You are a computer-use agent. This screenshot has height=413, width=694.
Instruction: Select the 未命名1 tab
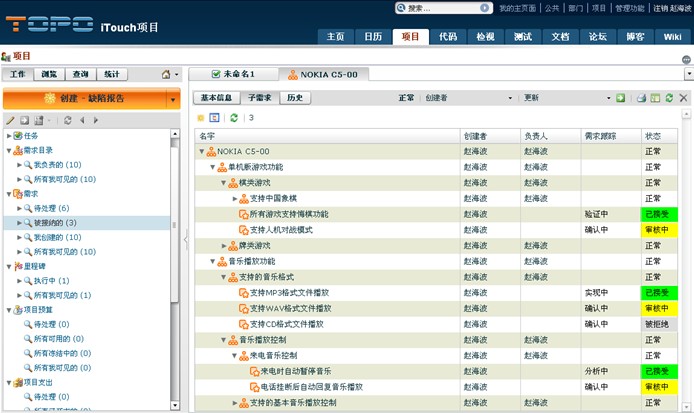(234, 74)
